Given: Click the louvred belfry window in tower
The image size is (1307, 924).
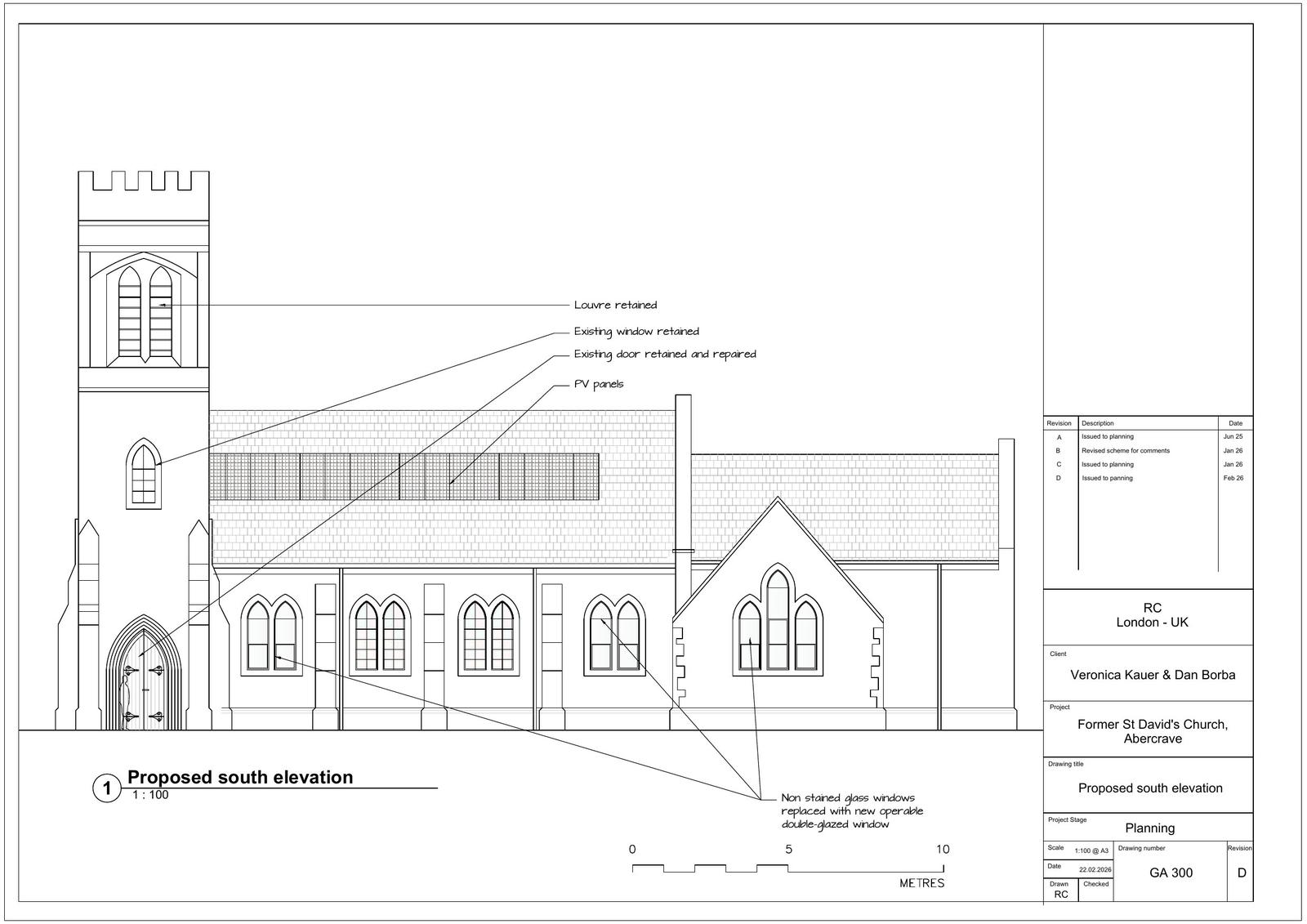Looking at the screenshot, I should click(x=145, y=312).
